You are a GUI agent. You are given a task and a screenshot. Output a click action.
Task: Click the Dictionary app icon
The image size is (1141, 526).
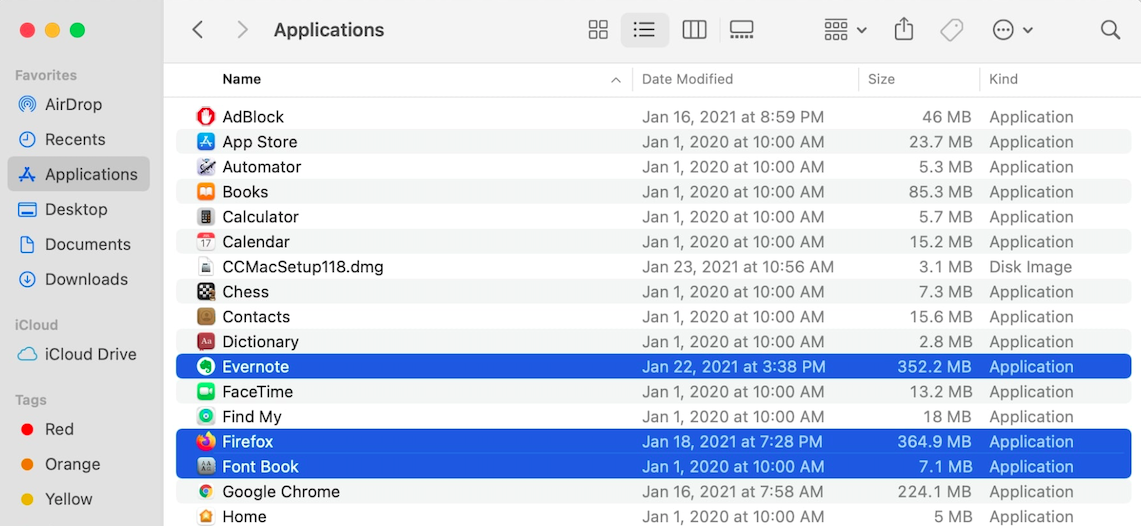pos(206,341)
